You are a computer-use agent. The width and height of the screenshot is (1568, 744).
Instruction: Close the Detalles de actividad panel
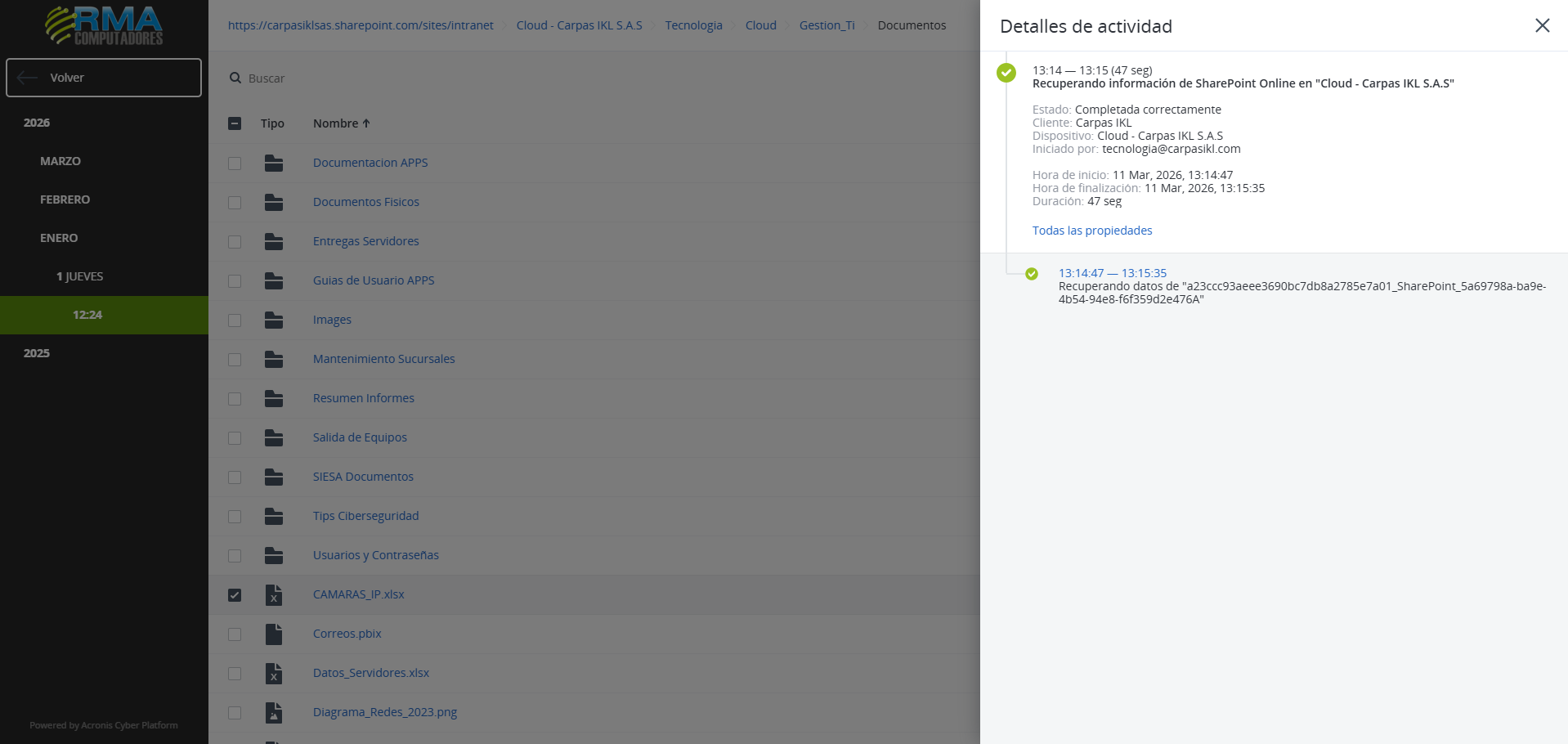[1542, 25]
